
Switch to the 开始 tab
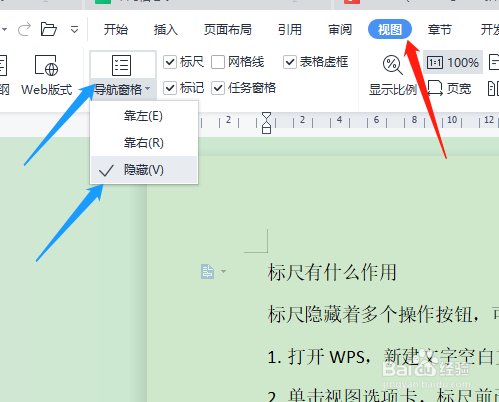click(116, 30)
